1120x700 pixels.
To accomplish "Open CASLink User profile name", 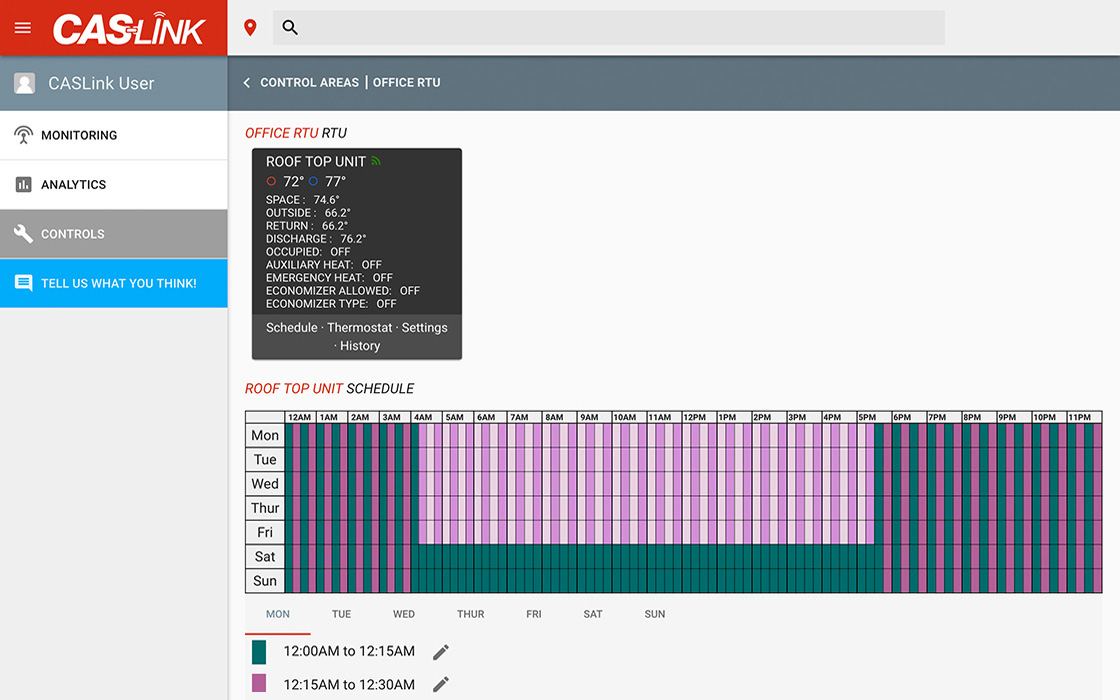I will (101, 84).
